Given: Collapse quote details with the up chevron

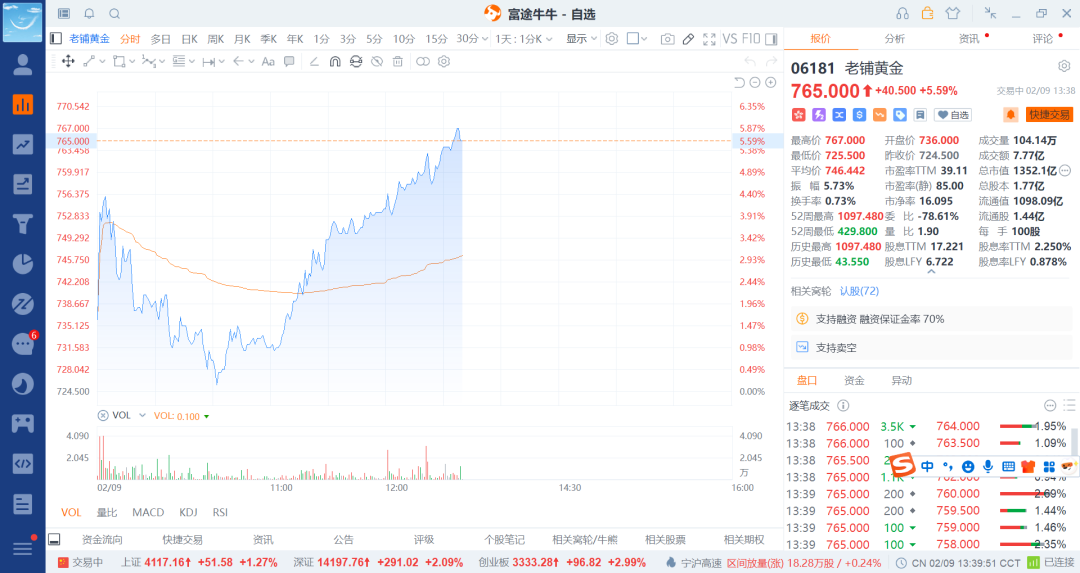Looking at the screenshot, I should tap(931, 272).
